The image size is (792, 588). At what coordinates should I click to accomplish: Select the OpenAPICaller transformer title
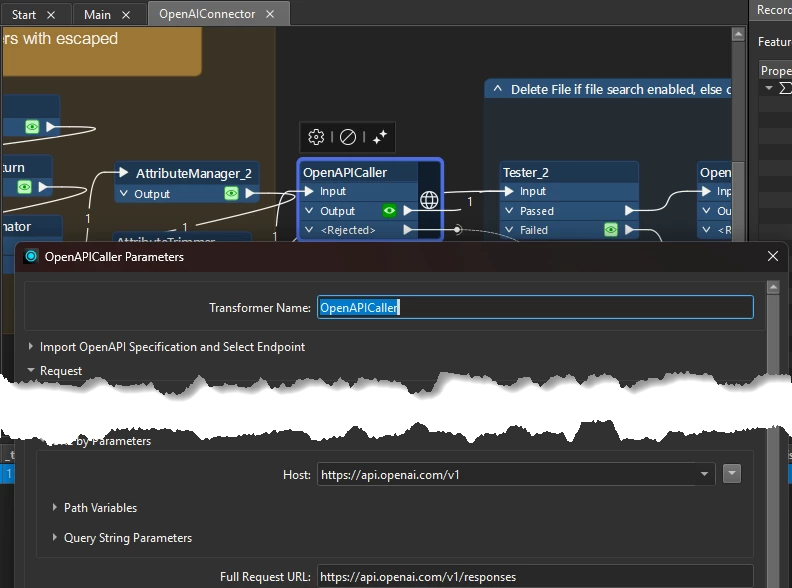(x=345, y=172)
